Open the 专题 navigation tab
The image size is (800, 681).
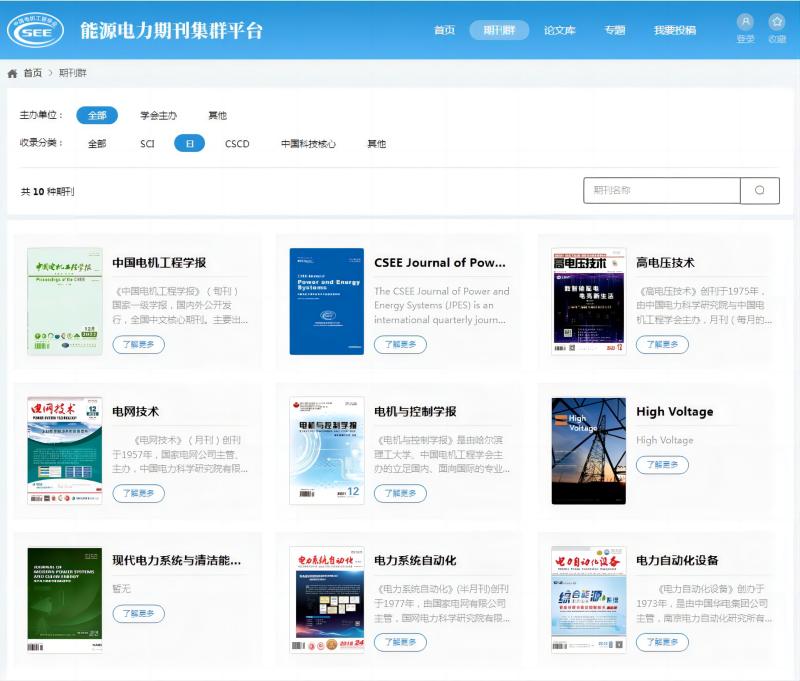[614, 30]
